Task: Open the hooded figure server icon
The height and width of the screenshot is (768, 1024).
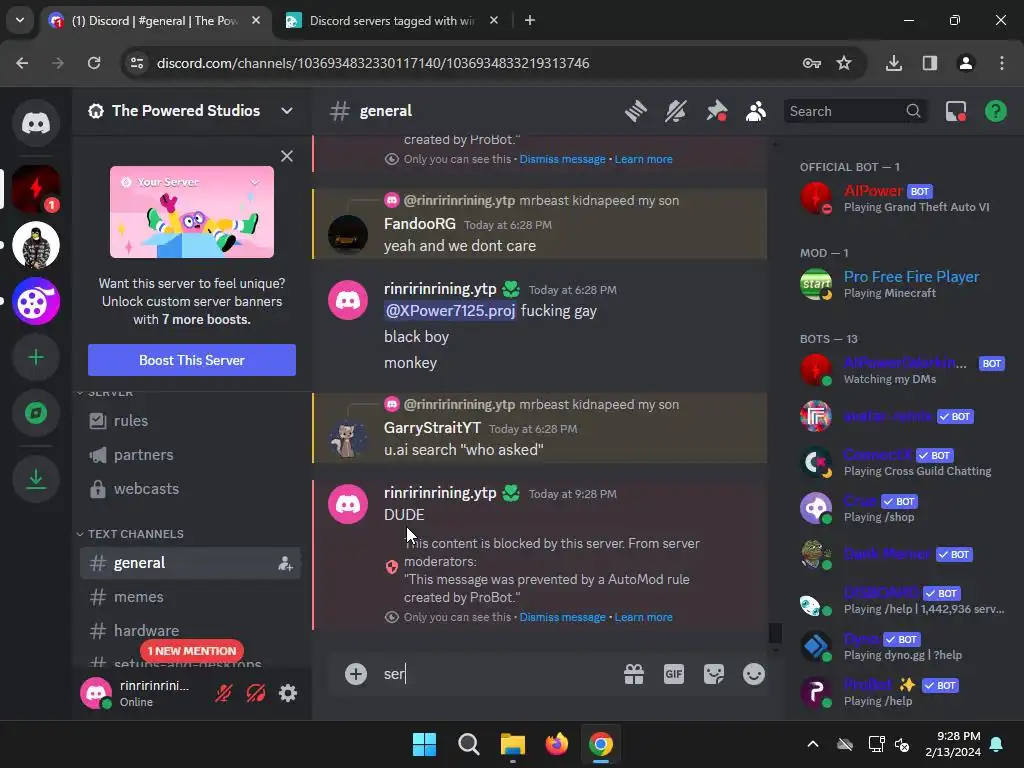Action: tap(36, 245)
